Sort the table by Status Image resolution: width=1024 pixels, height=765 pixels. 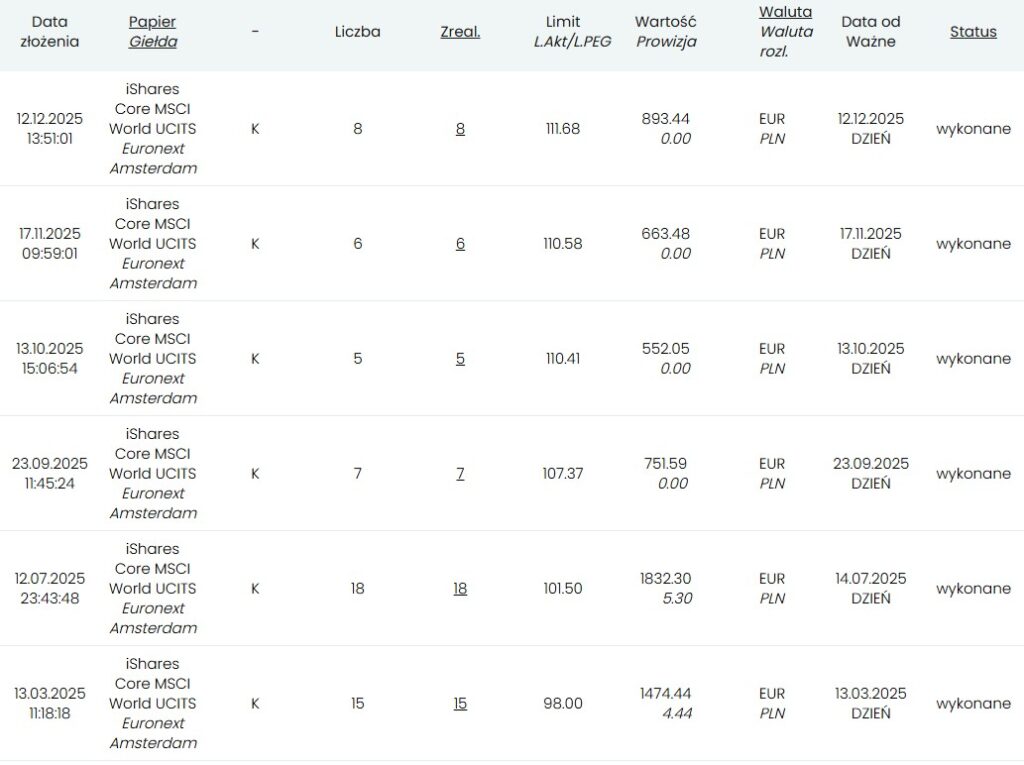click(972, 32)
